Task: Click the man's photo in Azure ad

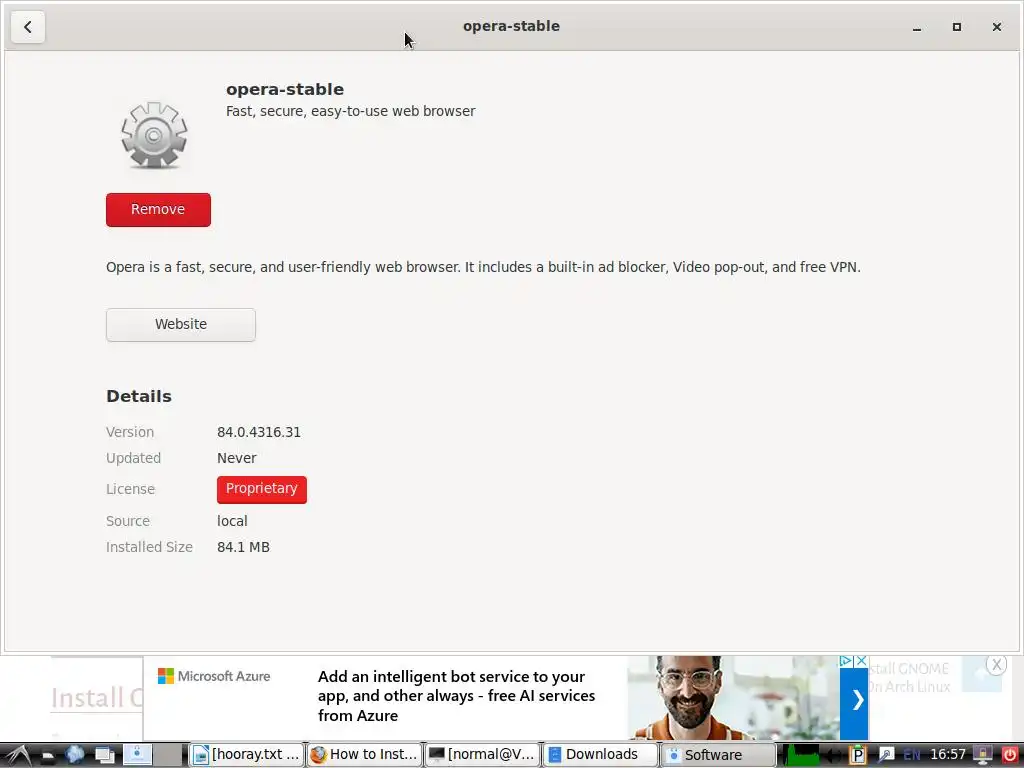Action: (733, 697)
